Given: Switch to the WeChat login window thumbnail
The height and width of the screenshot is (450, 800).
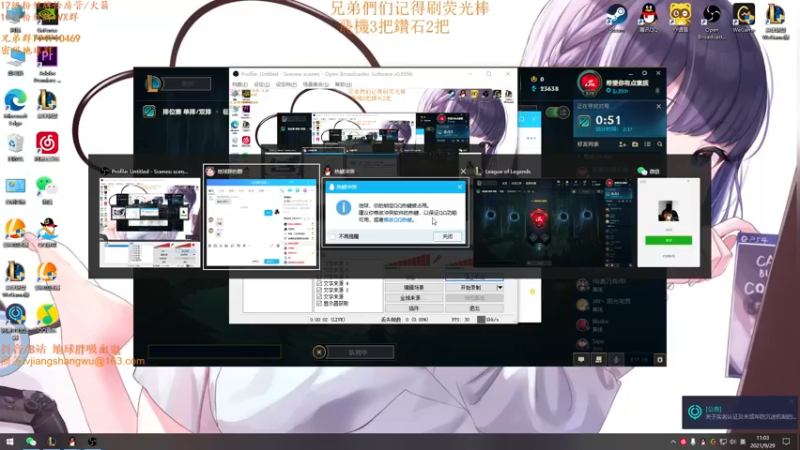Looking at the screenshot, I should pyautogui.click(x=668, y=222).
